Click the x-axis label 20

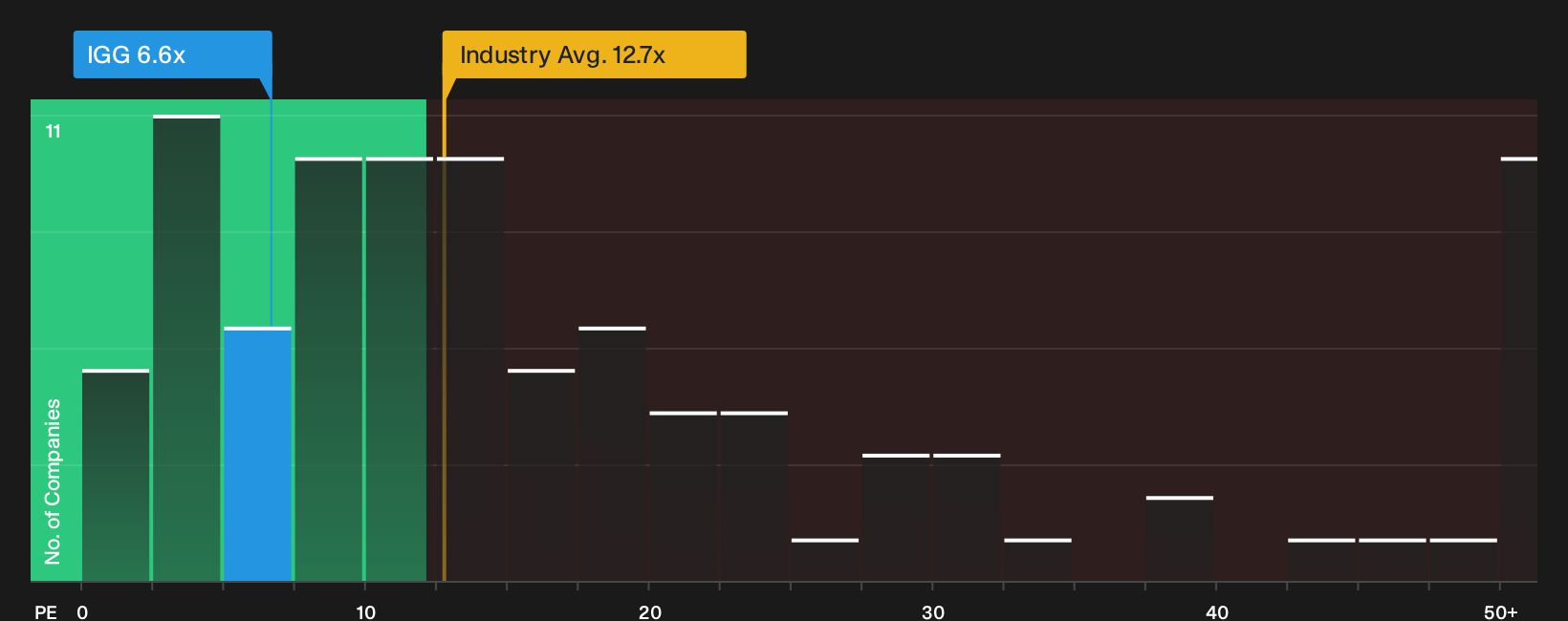(x=649, y=611)
